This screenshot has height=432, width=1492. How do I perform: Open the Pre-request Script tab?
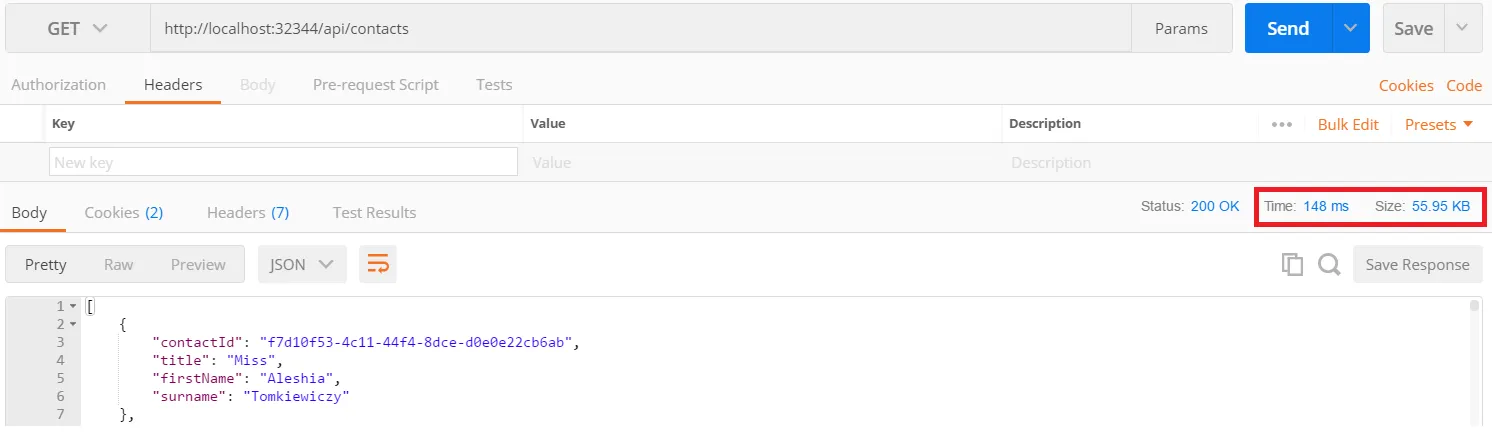coord(375,85)
